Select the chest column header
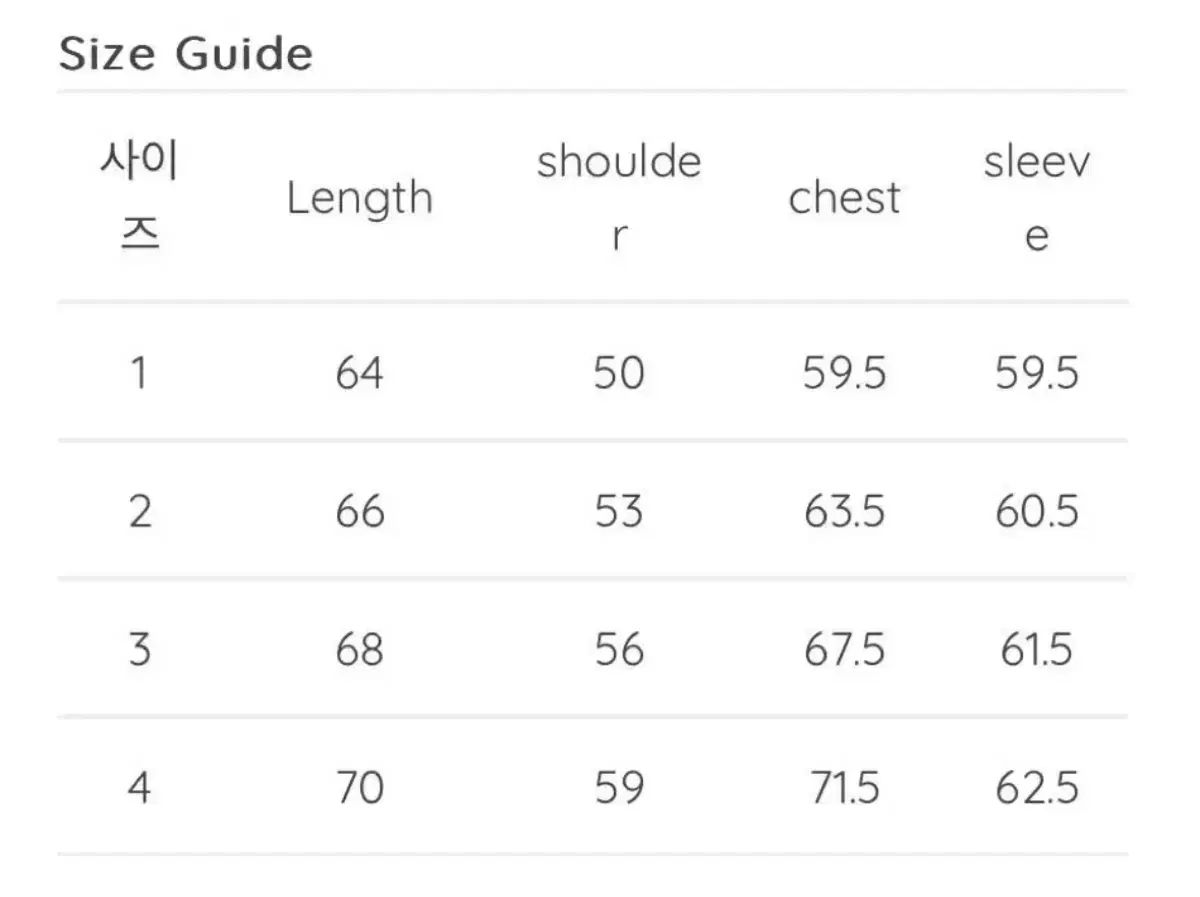 coord(844,198)
